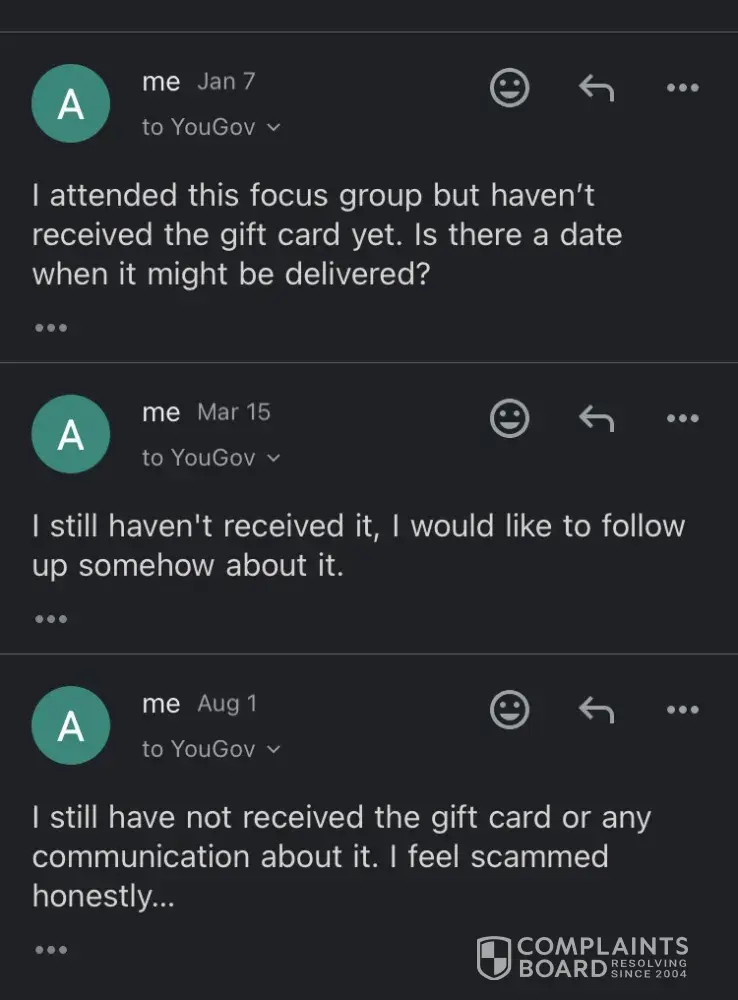Screen dimensions: 738x1000
Task: Reply to the Jan 7 email
Action: (x=596, y=88)
